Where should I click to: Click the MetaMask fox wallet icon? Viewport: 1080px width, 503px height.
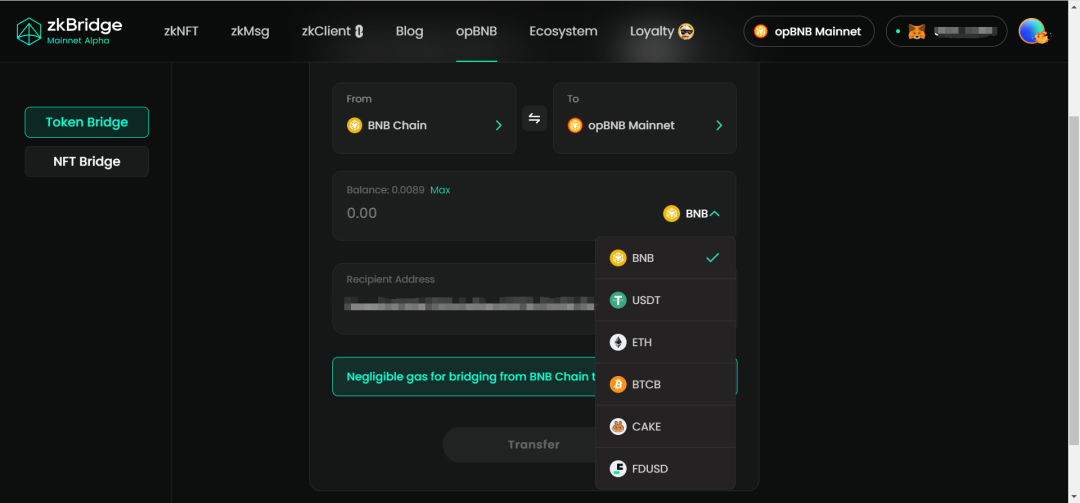pos(917,32)
